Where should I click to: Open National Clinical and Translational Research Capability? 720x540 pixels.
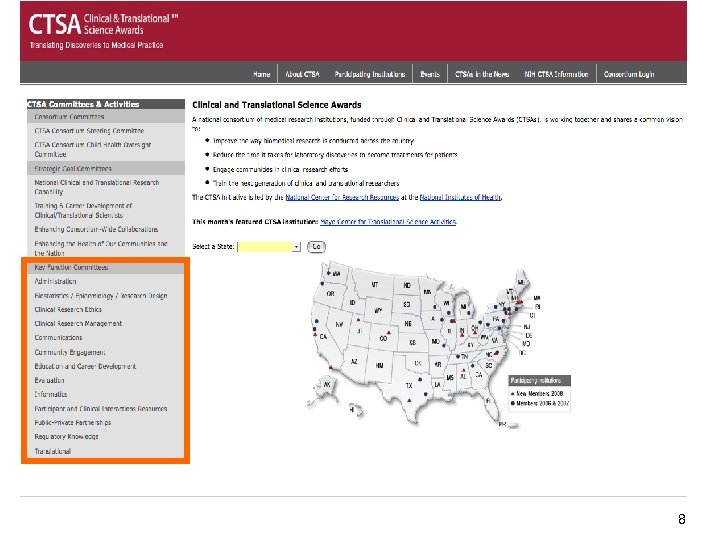coord(96,187)
